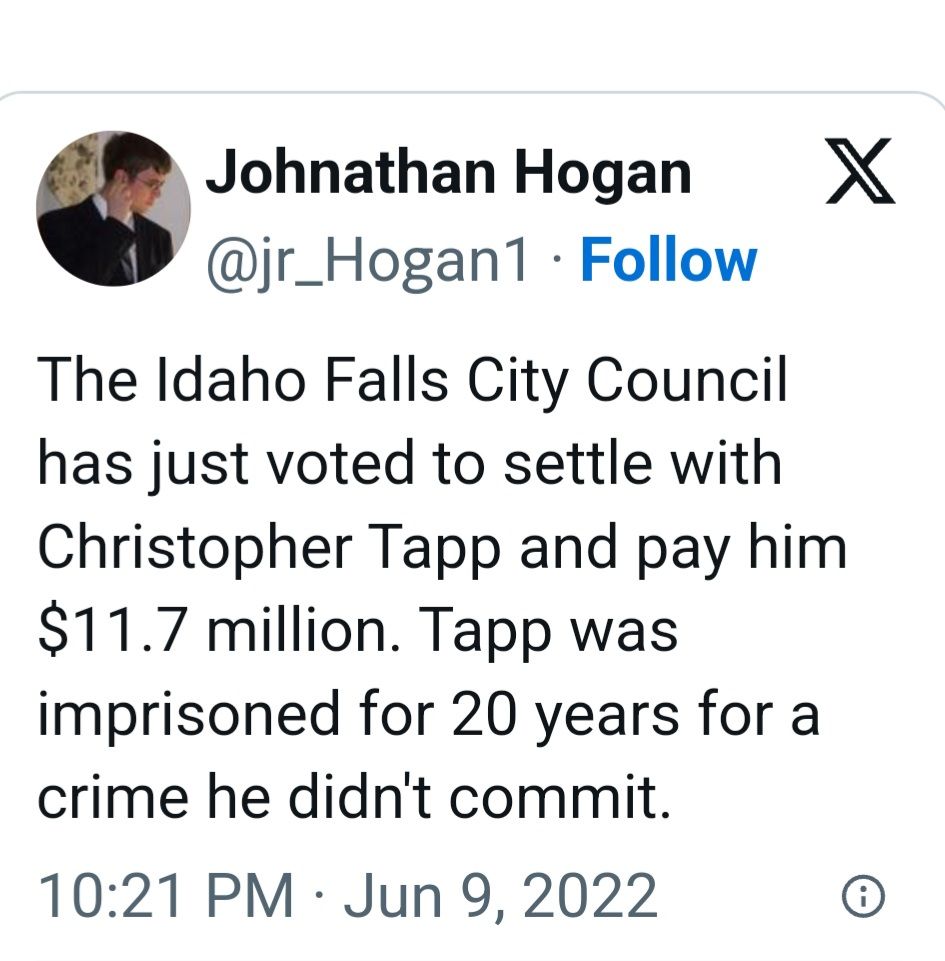The image size is (945, 961).
Task: Click the "Jun 9, 2022" date
Action: click(500, 895)
